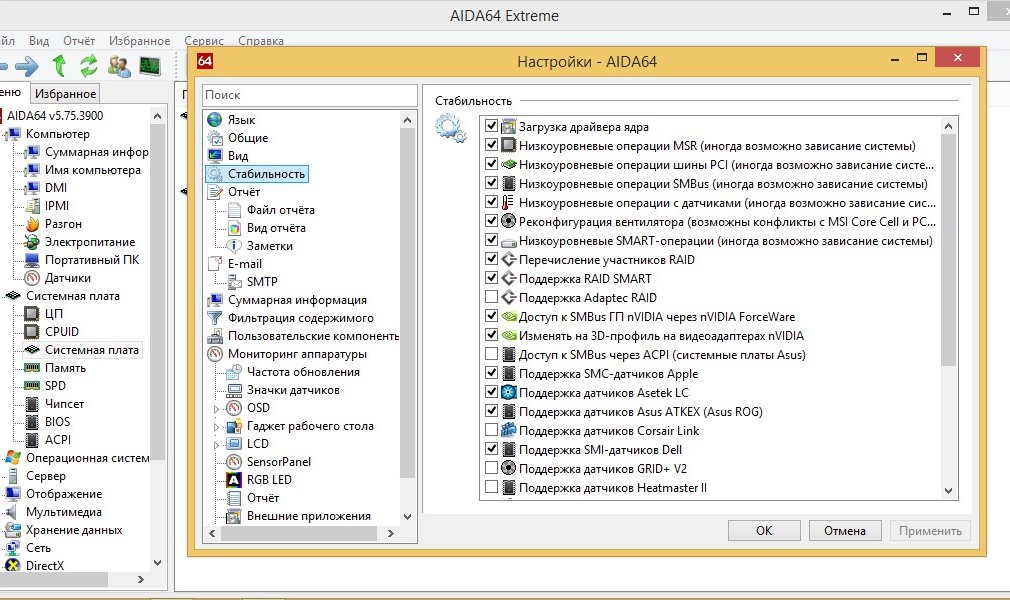Click the icon beside Частота обновления
The image size is (1010, 600).
click(234, 372)
